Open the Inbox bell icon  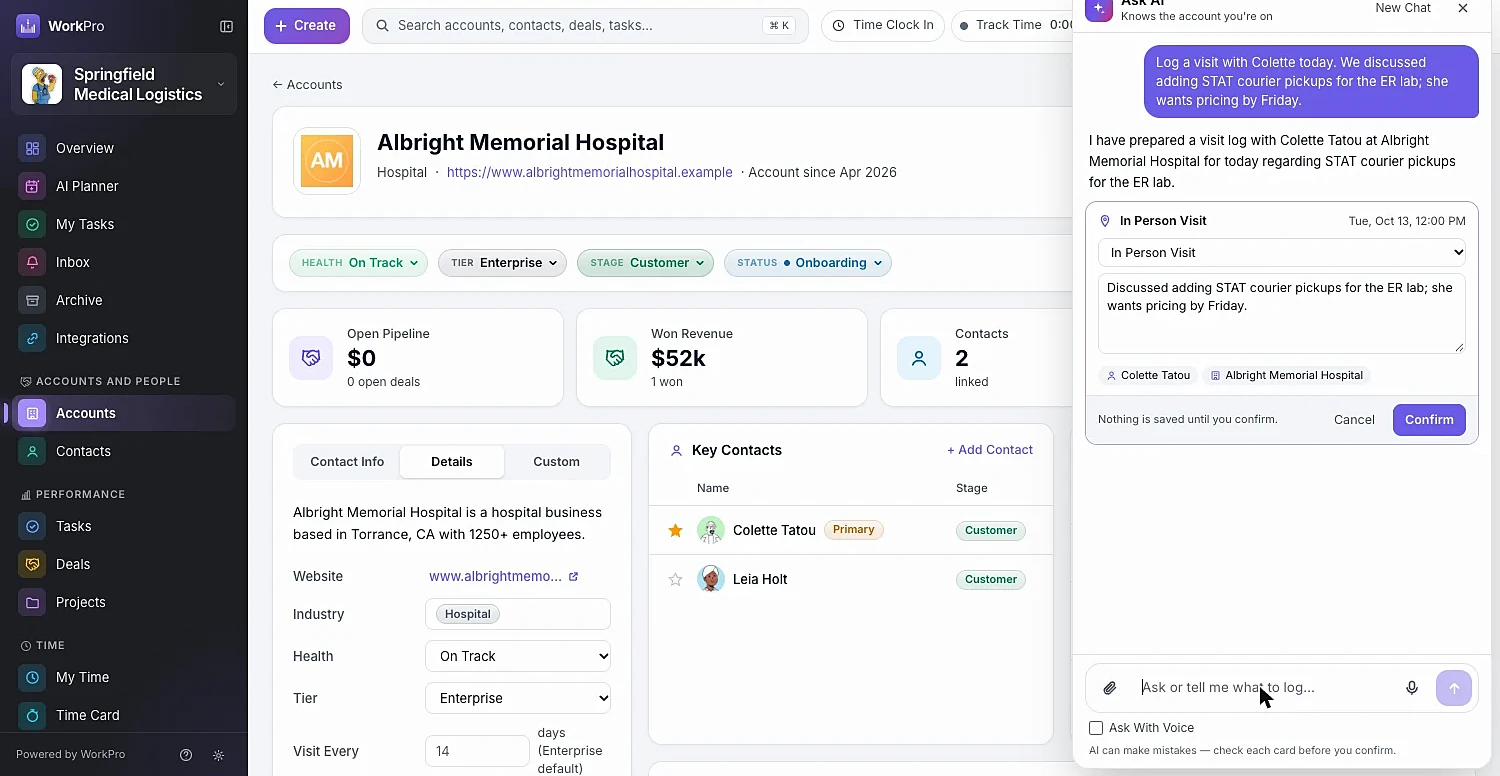[32, 262]
